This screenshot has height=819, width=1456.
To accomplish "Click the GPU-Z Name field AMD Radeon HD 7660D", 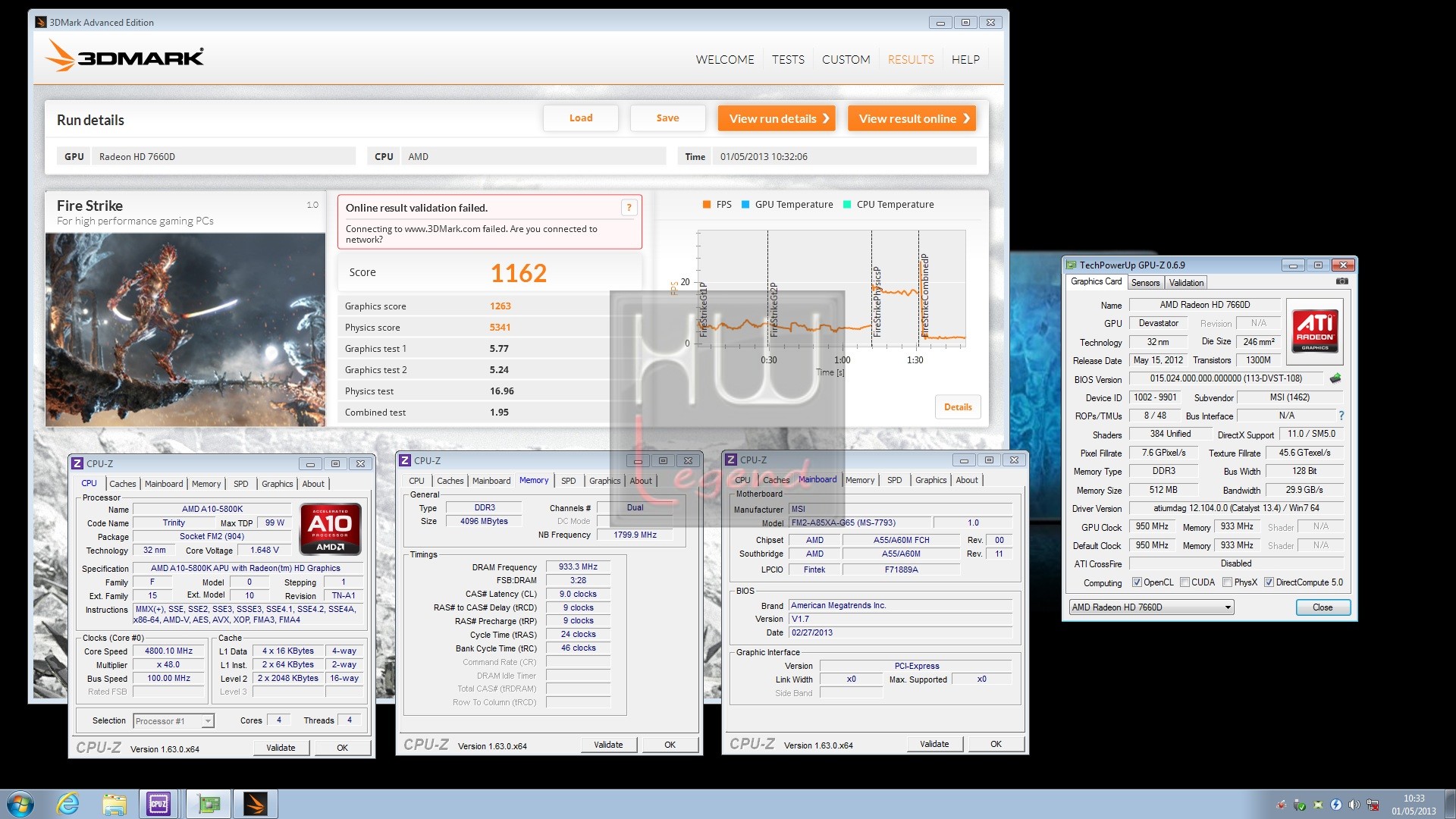I will click(x=1204, y=305).
